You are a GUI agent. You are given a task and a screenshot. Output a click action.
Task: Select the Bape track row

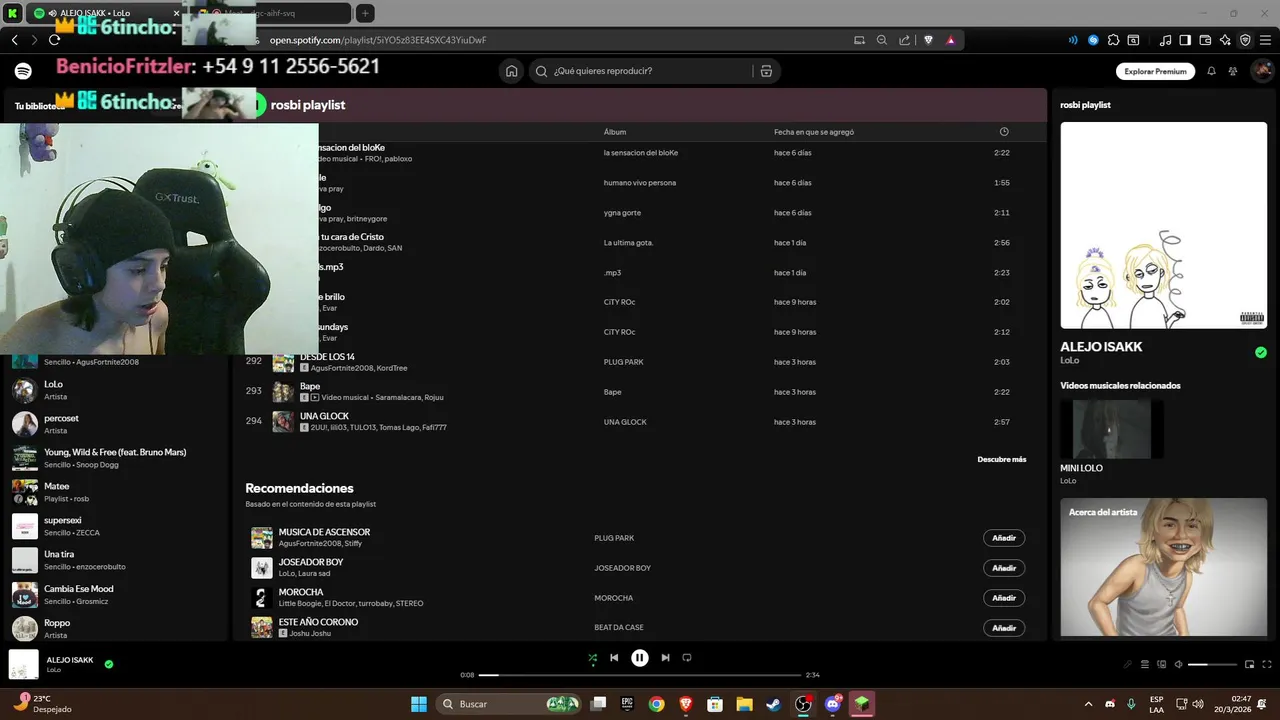[x=640, y=392]
